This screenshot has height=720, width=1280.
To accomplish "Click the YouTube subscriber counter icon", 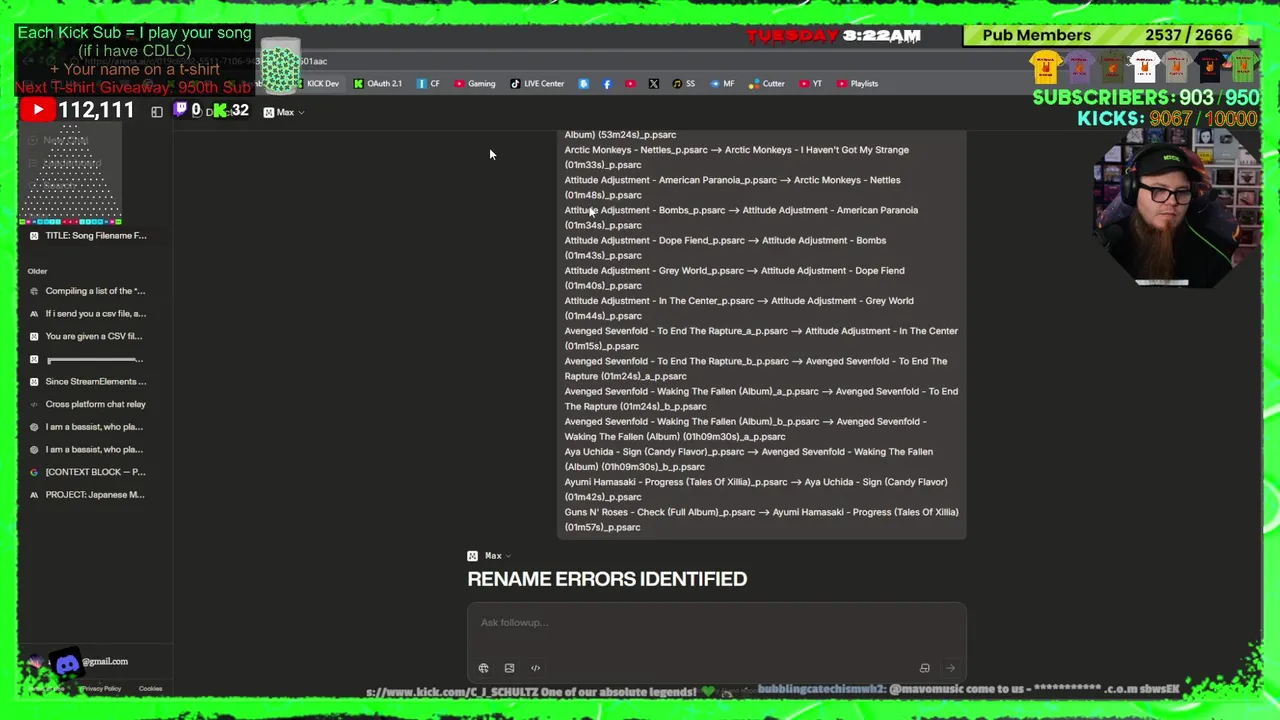I will point(37,110).
